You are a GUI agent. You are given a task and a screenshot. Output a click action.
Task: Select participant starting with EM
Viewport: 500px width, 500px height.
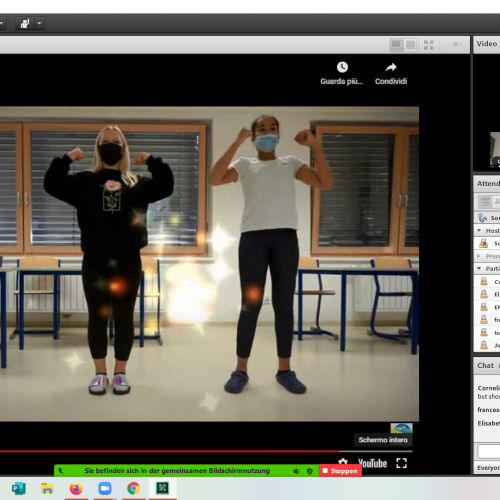[x=487, y=307]
